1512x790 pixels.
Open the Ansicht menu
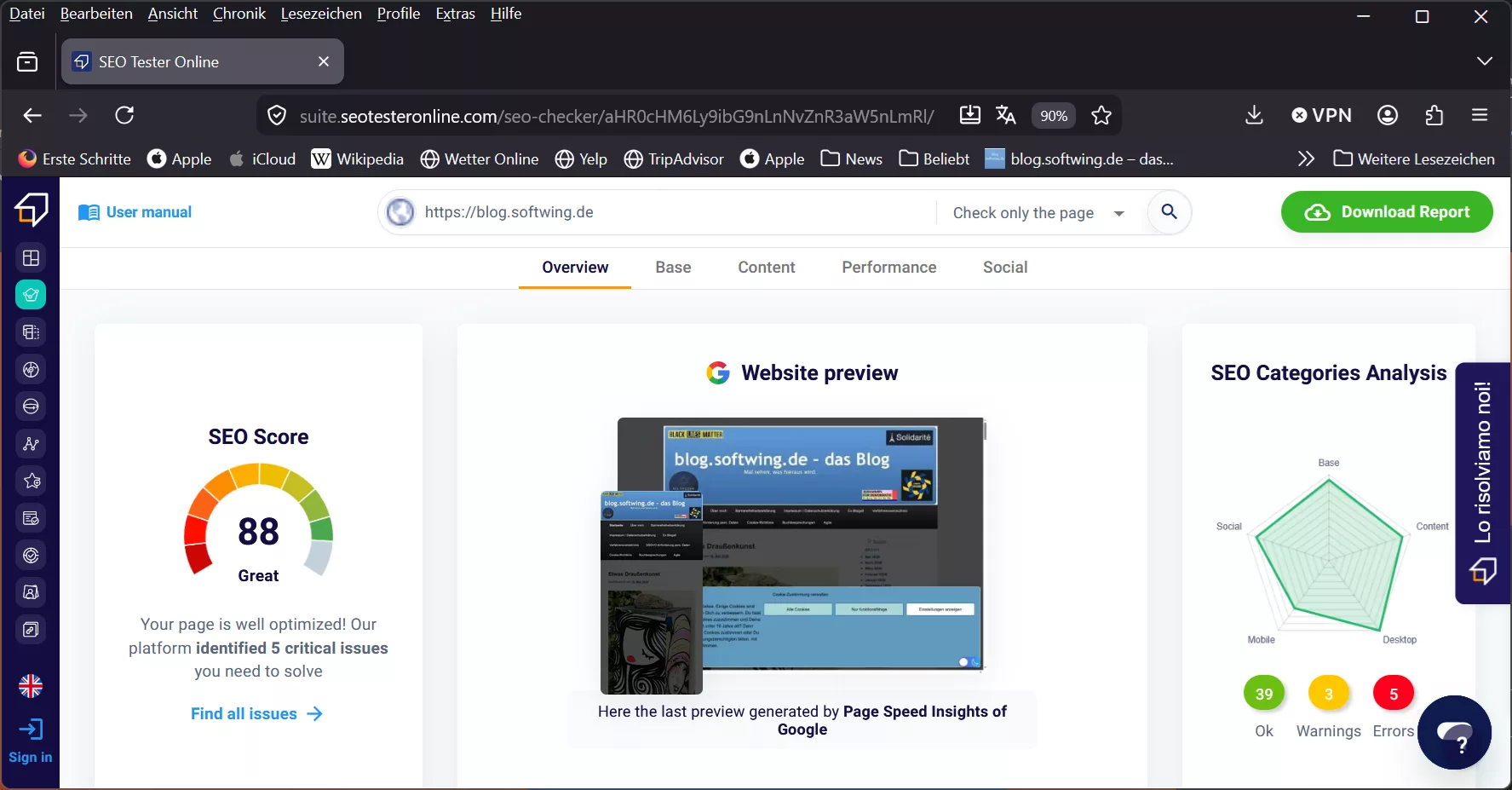(173, 14)
